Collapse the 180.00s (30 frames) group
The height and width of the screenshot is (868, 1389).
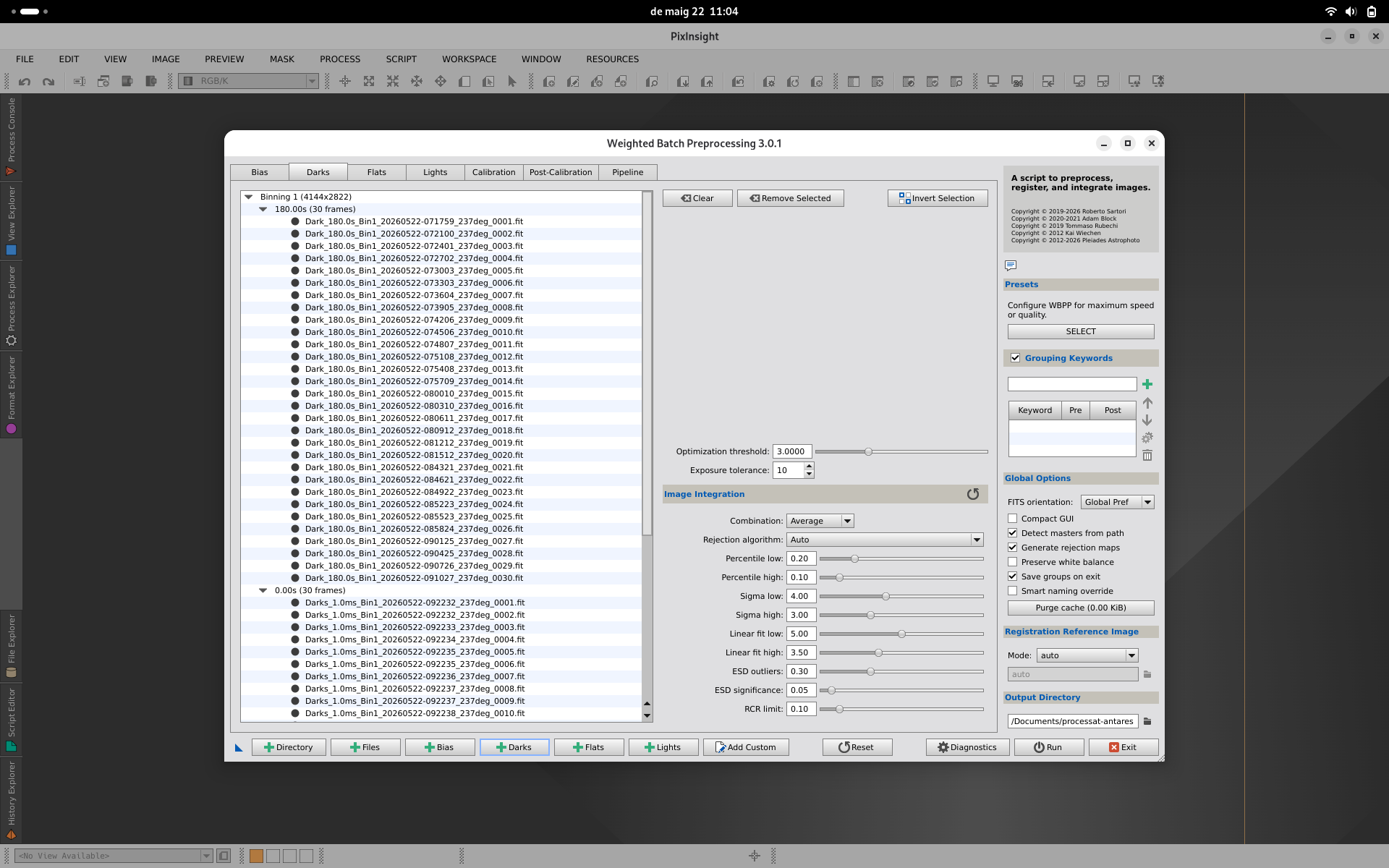coord(263,209)
